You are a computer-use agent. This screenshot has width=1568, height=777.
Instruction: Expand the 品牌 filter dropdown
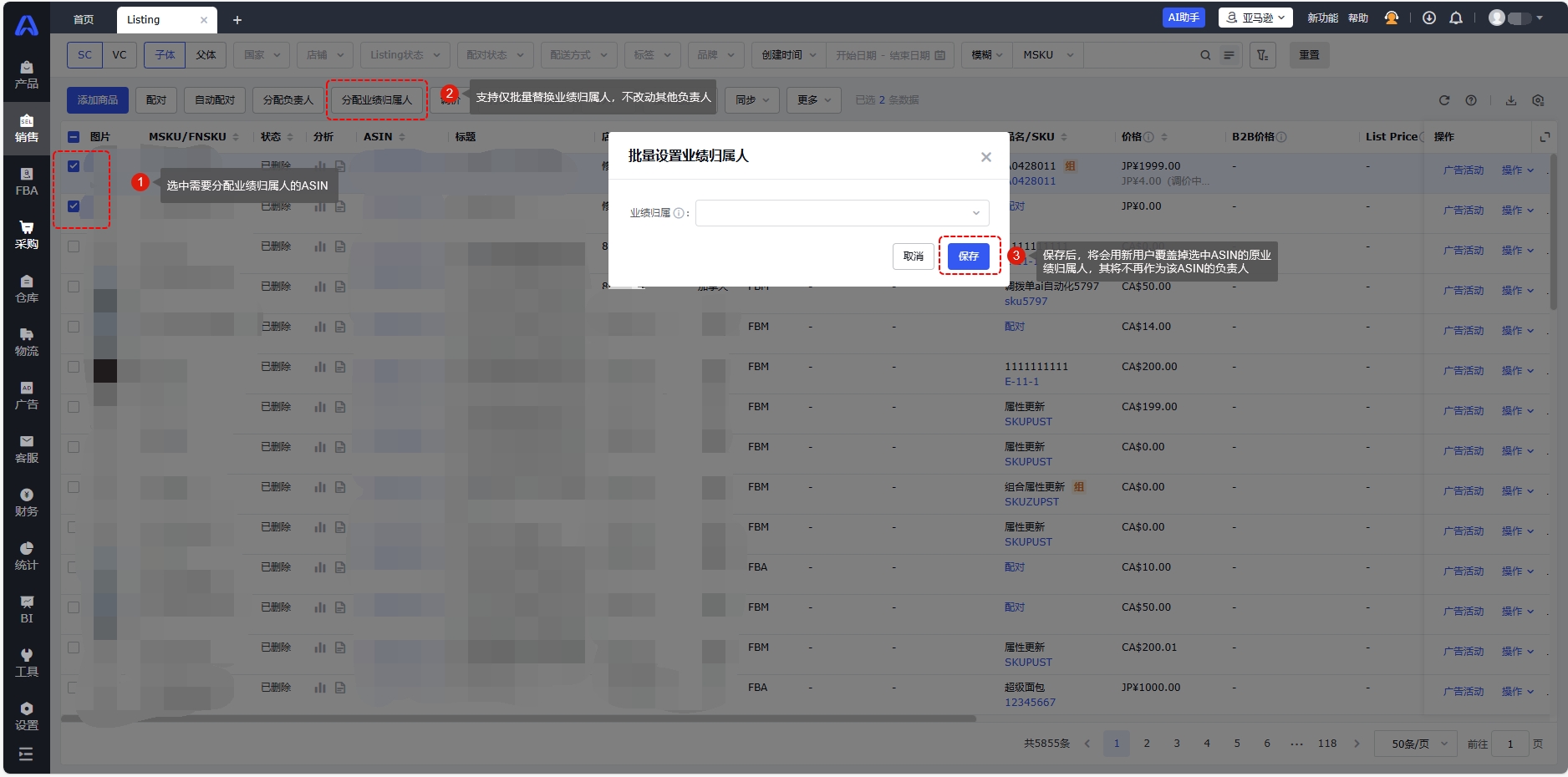(715, 55)
